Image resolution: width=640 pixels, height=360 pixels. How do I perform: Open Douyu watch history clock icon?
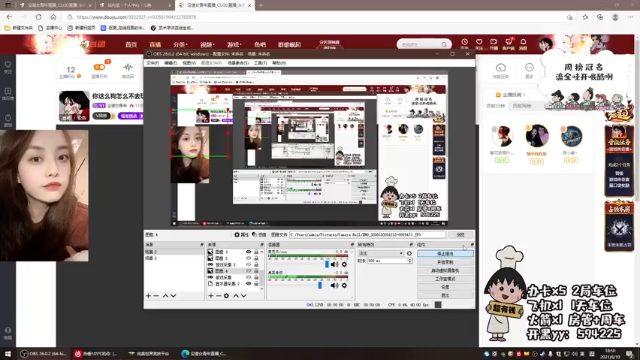[x=464, y=42]
